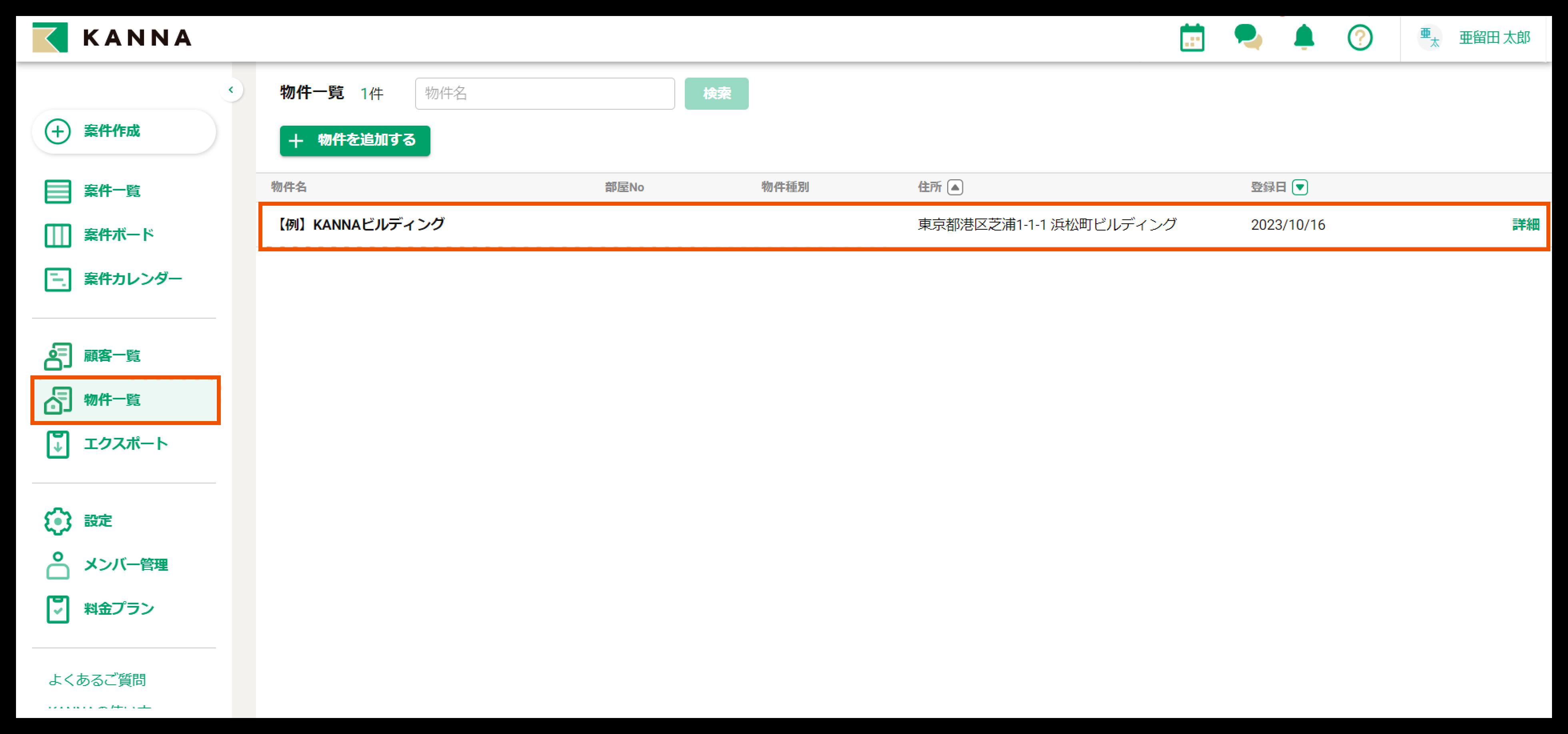
Task: Sort 住所 column ascending arrow
Action: (x=954, y=187)
